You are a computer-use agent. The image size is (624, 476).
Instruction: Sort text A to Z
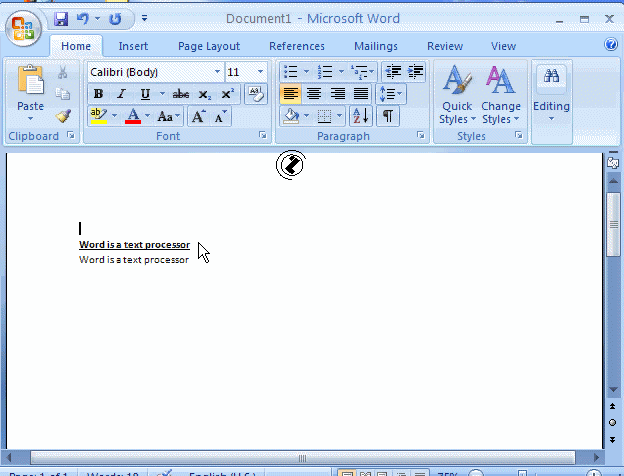361,117
